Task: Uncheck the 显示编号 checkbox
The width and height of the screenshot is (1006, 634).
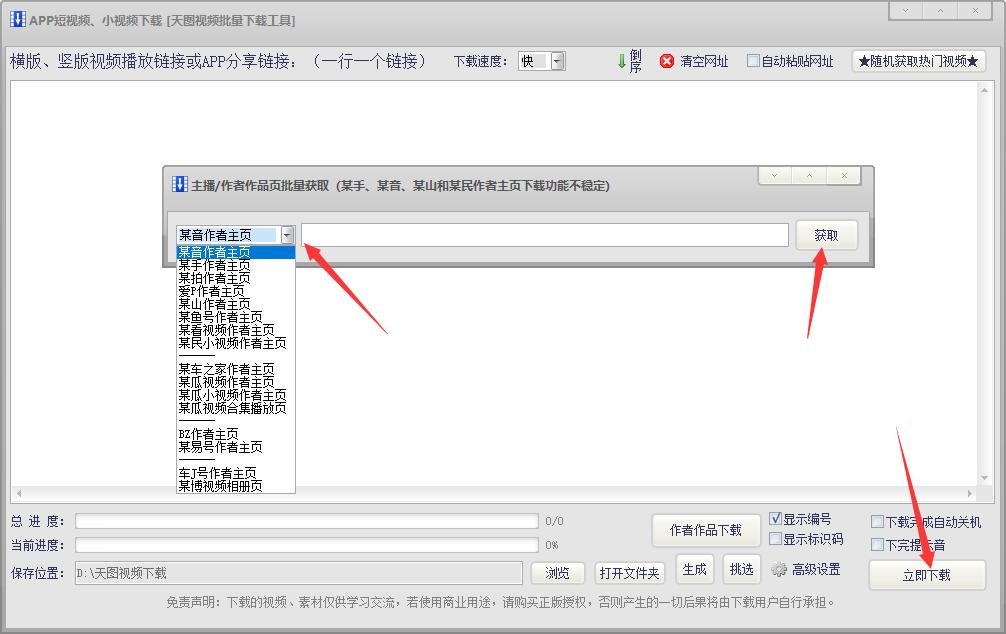Action: pos(777,518)
